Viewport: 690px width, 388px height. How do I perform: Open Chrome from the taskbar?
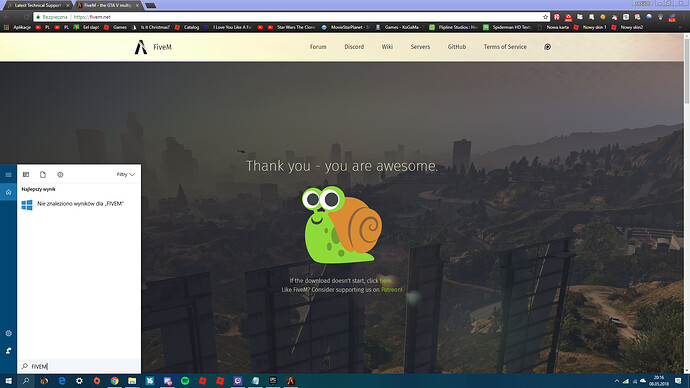point(114,381)
